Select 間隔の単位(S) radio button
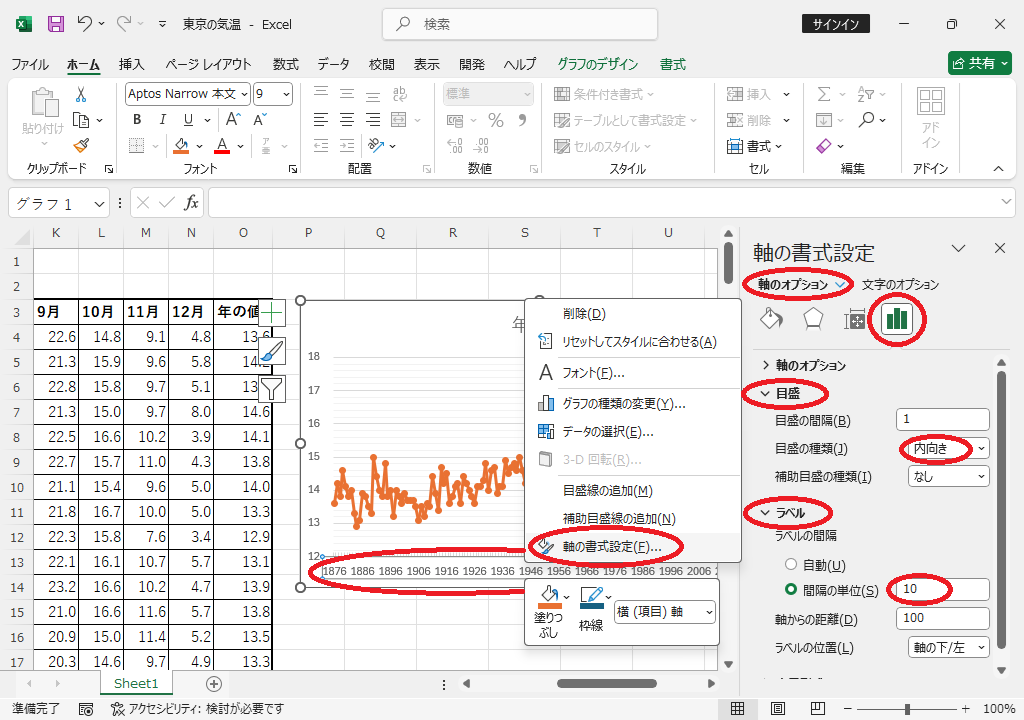The image size is (1024, 720). pos(791,589)
